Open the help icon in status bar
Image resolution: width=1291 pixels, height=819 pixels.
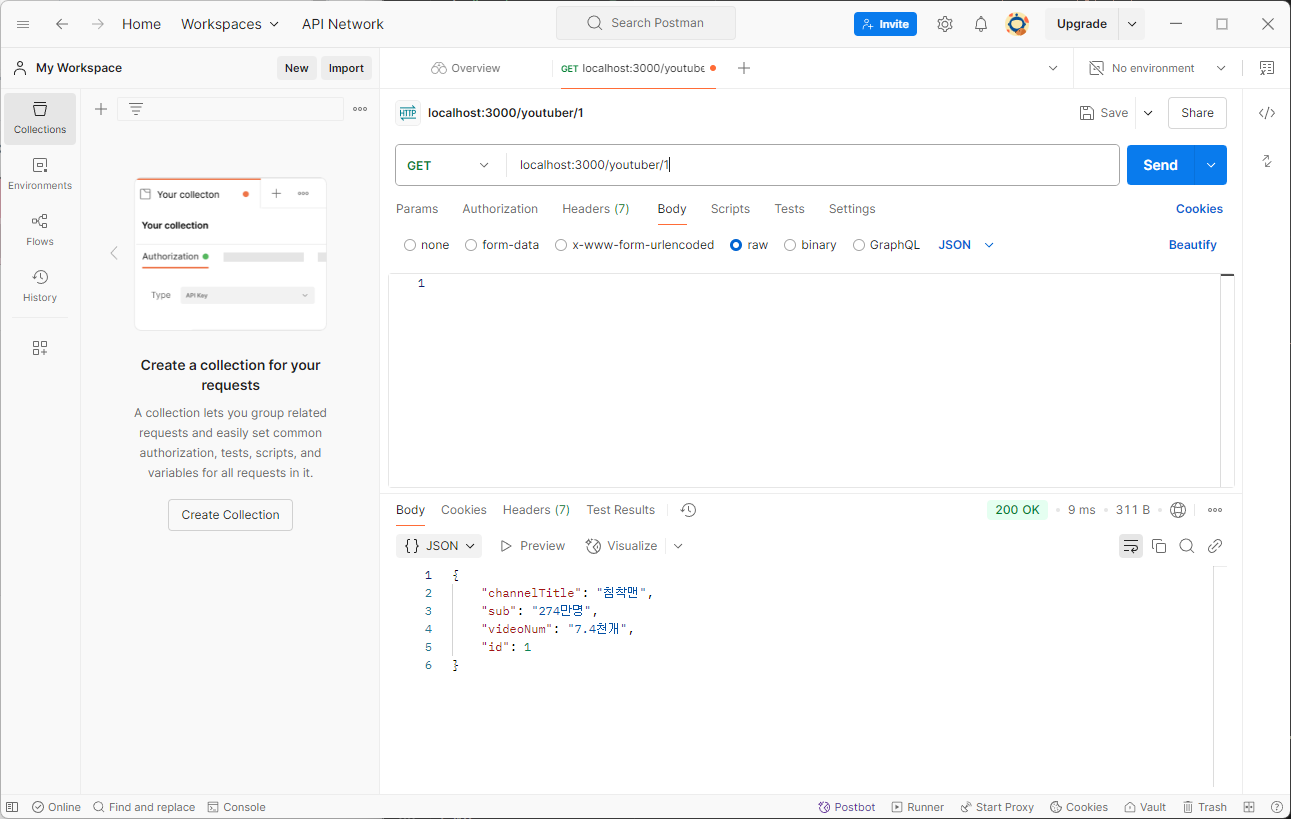click(x=1276, y=807)
